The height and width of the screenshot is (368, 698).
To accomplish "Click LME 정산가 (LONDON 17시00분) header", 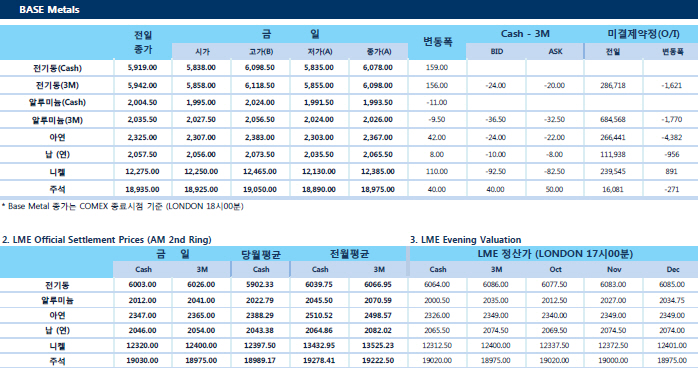I will (555, 254).
